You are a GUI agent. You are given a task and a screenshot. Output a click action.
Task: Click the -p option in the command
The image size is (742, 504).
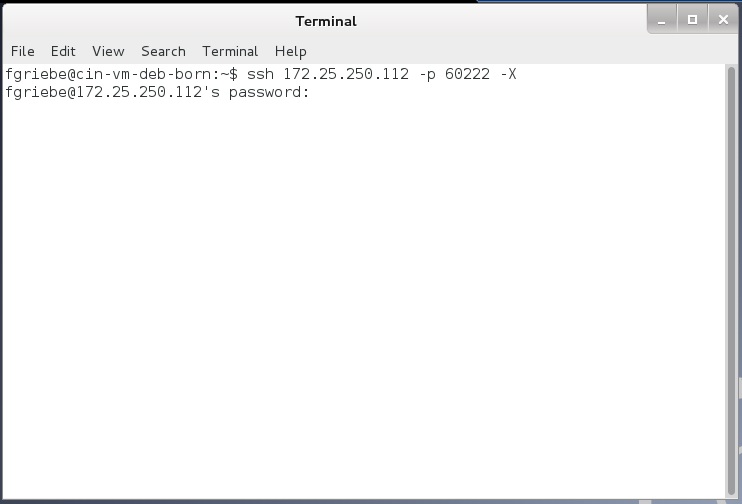pos(427,75)
